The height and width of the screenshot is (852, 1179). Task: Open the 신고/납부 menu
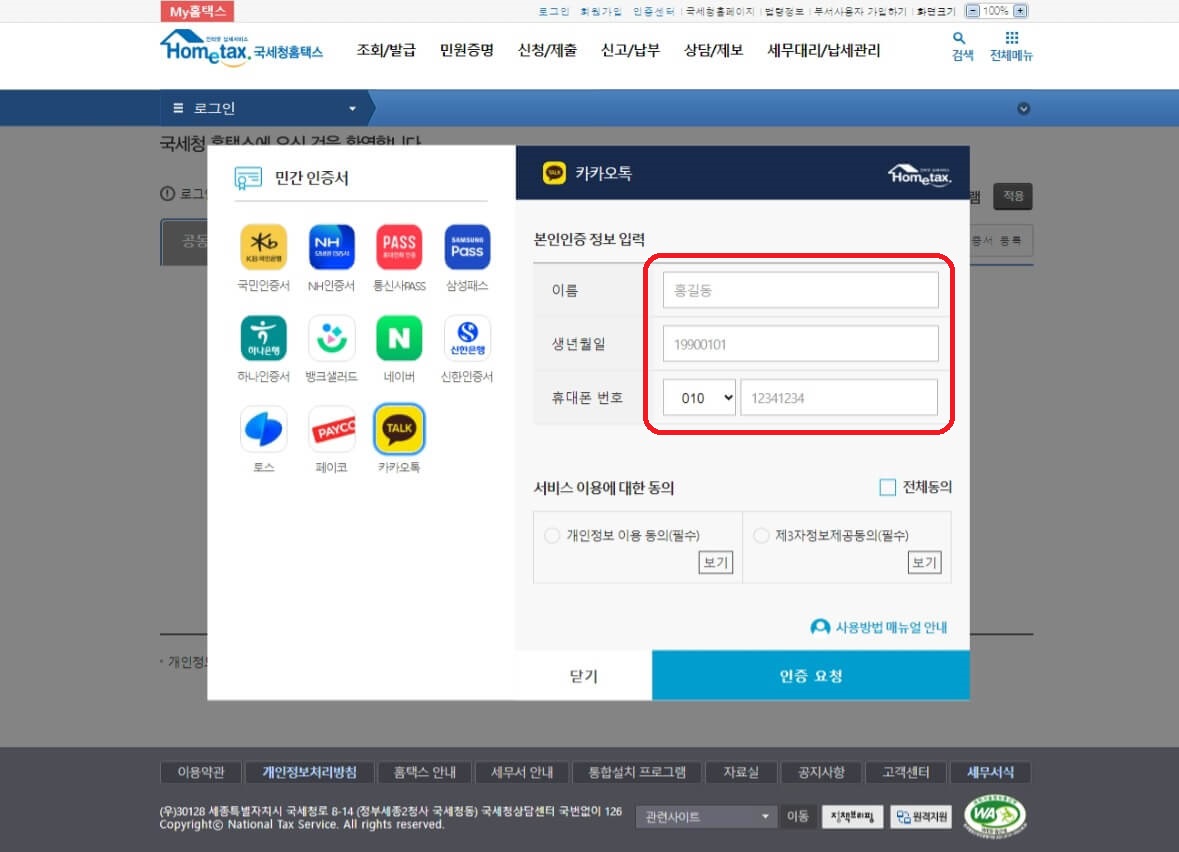click(x=630, y=50)
